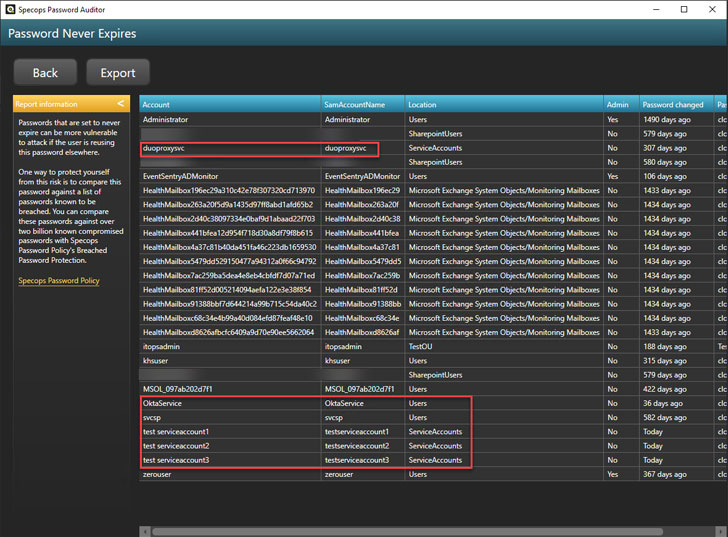728x537 pixels.
Task: Sort by the Admin column header
Action: (617, 104)
